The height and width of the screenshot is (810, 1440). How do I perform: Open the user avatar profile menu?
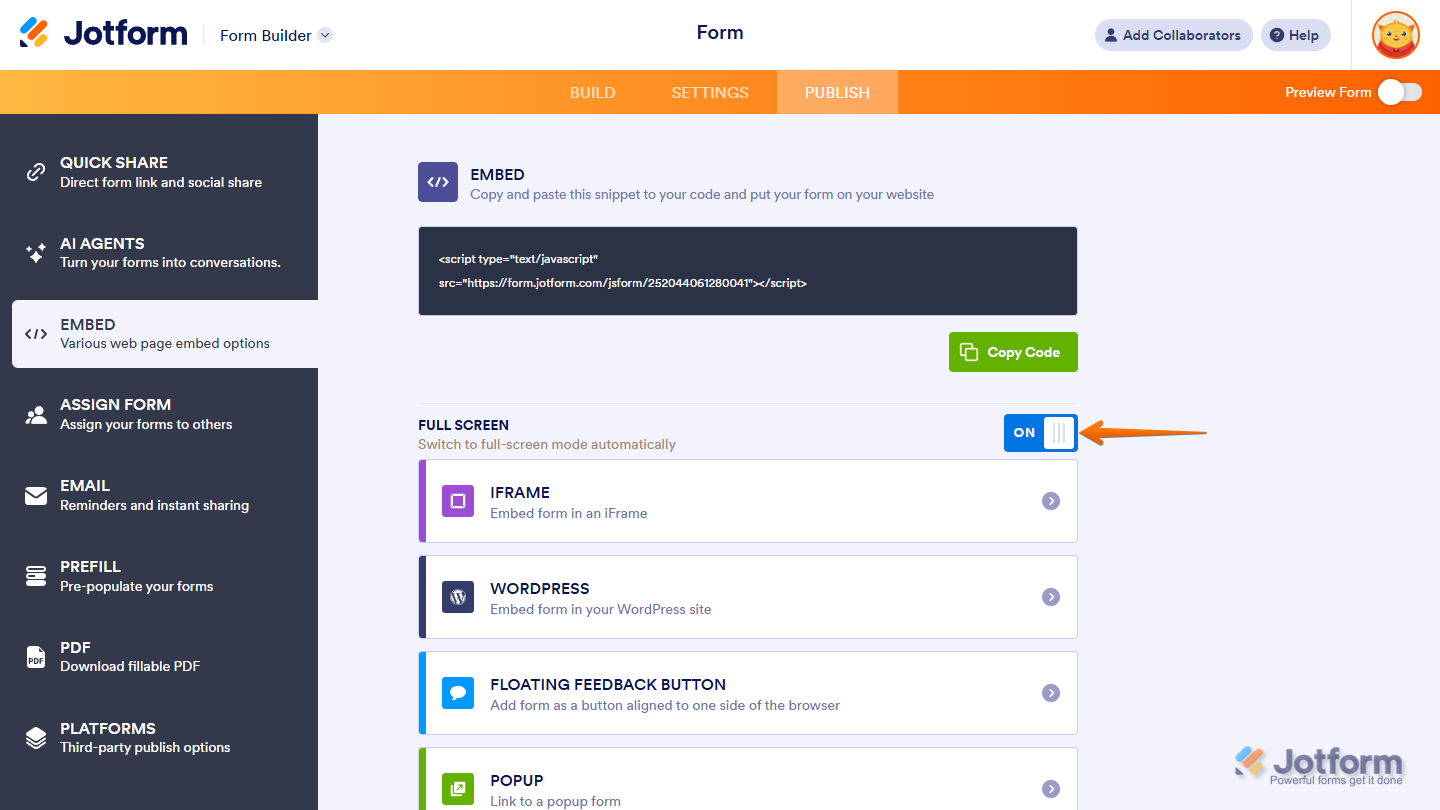tap(1395, 35)
